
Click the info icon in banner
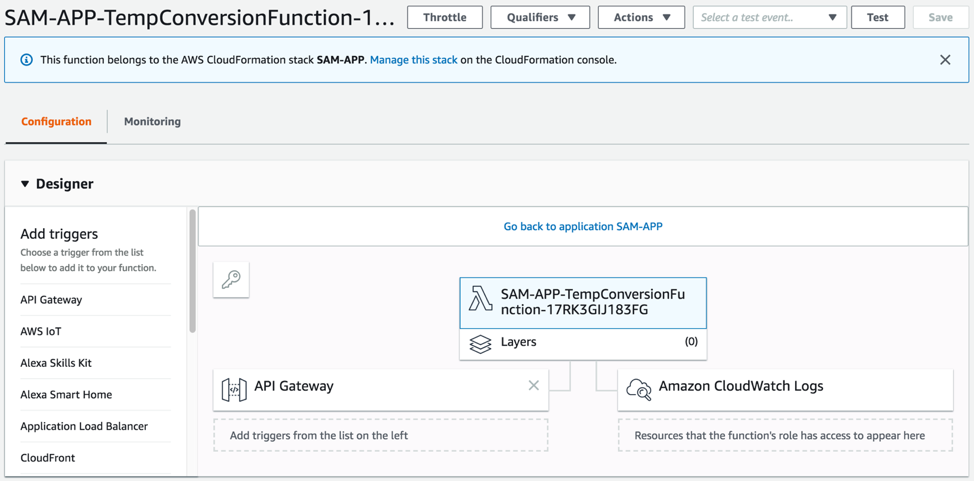click(x=26, y=60)
